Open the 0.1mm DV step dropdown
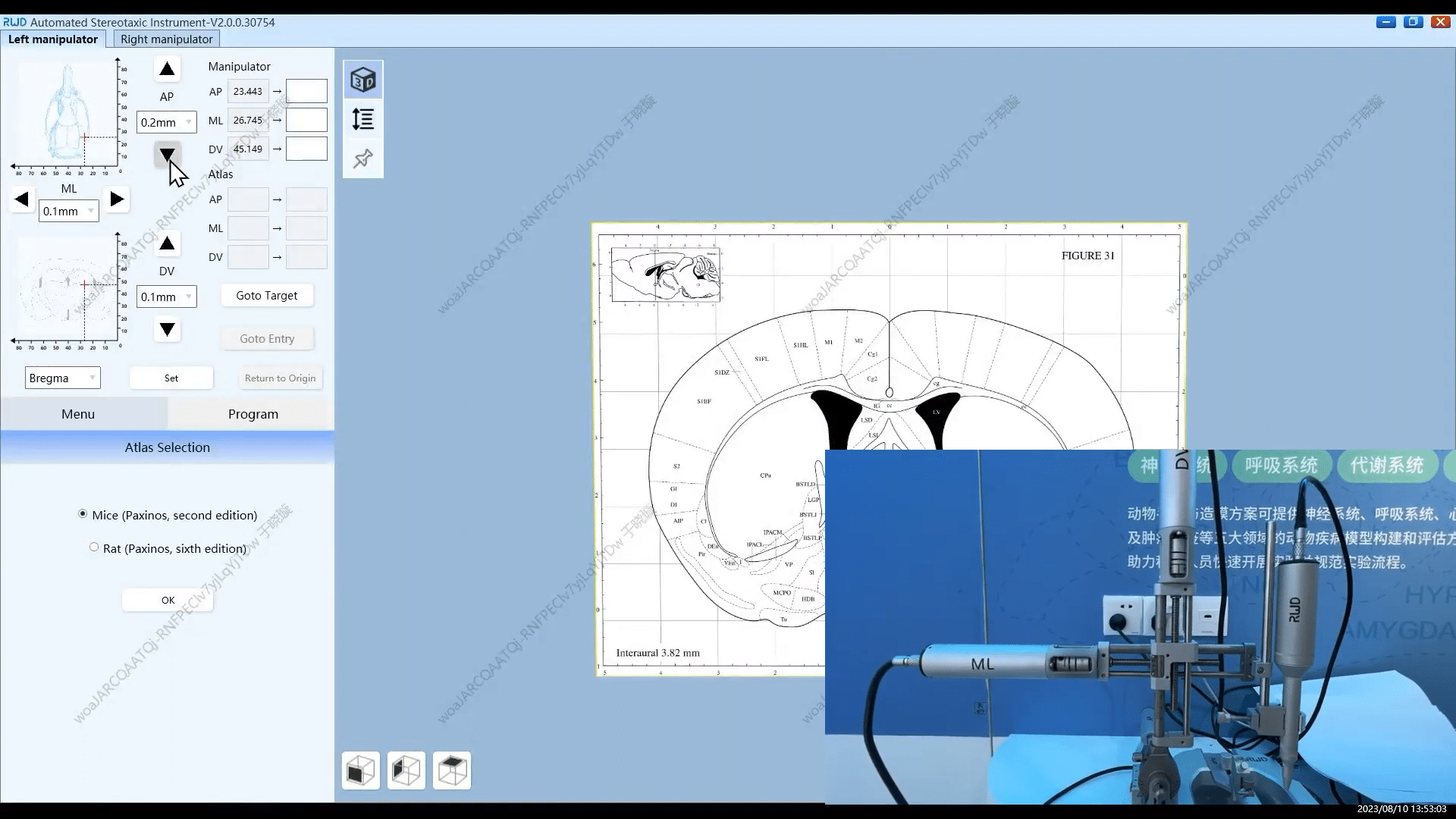 point(166,297)
